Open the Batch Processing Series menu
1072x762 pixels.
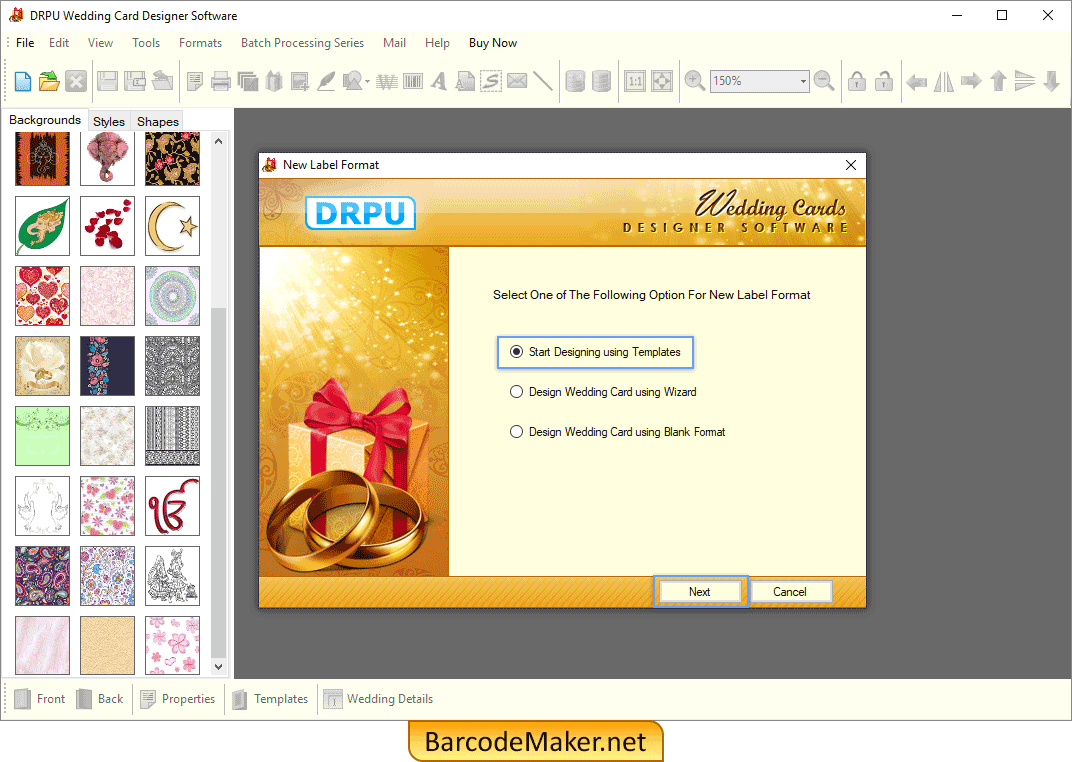302,43
